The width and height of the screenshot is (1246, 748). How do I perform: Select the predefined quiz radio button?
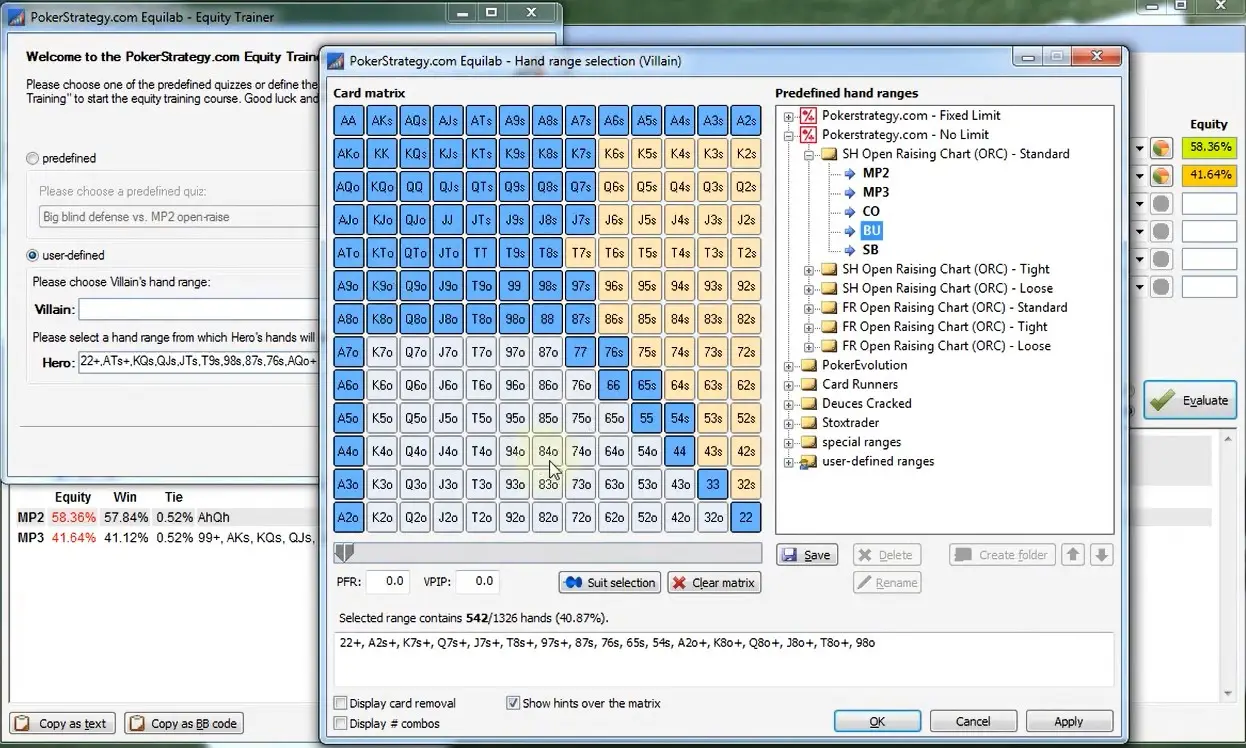[34, 158]
